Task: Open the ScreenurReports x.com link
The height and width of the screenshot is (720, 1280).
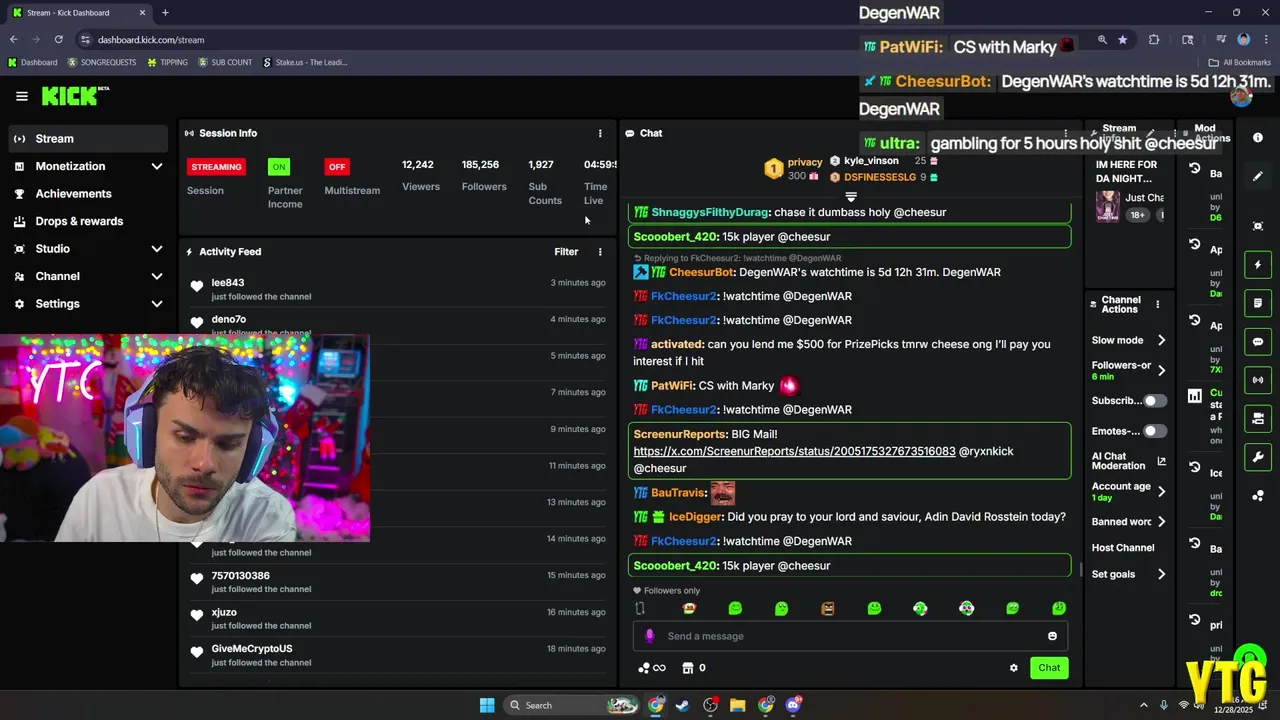Action: (794, 451)
